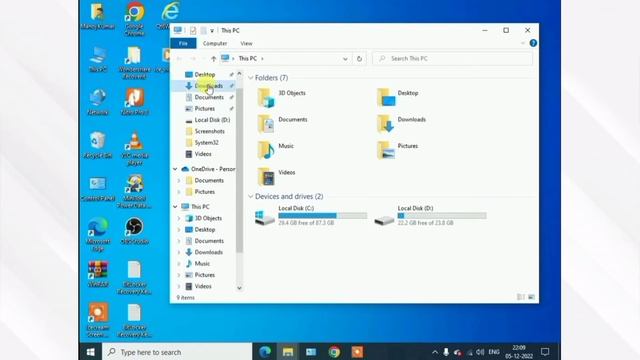Click Local Disk (C:) usage bar
The height and width of the screenshot is (360, 640).
(322, 216)
